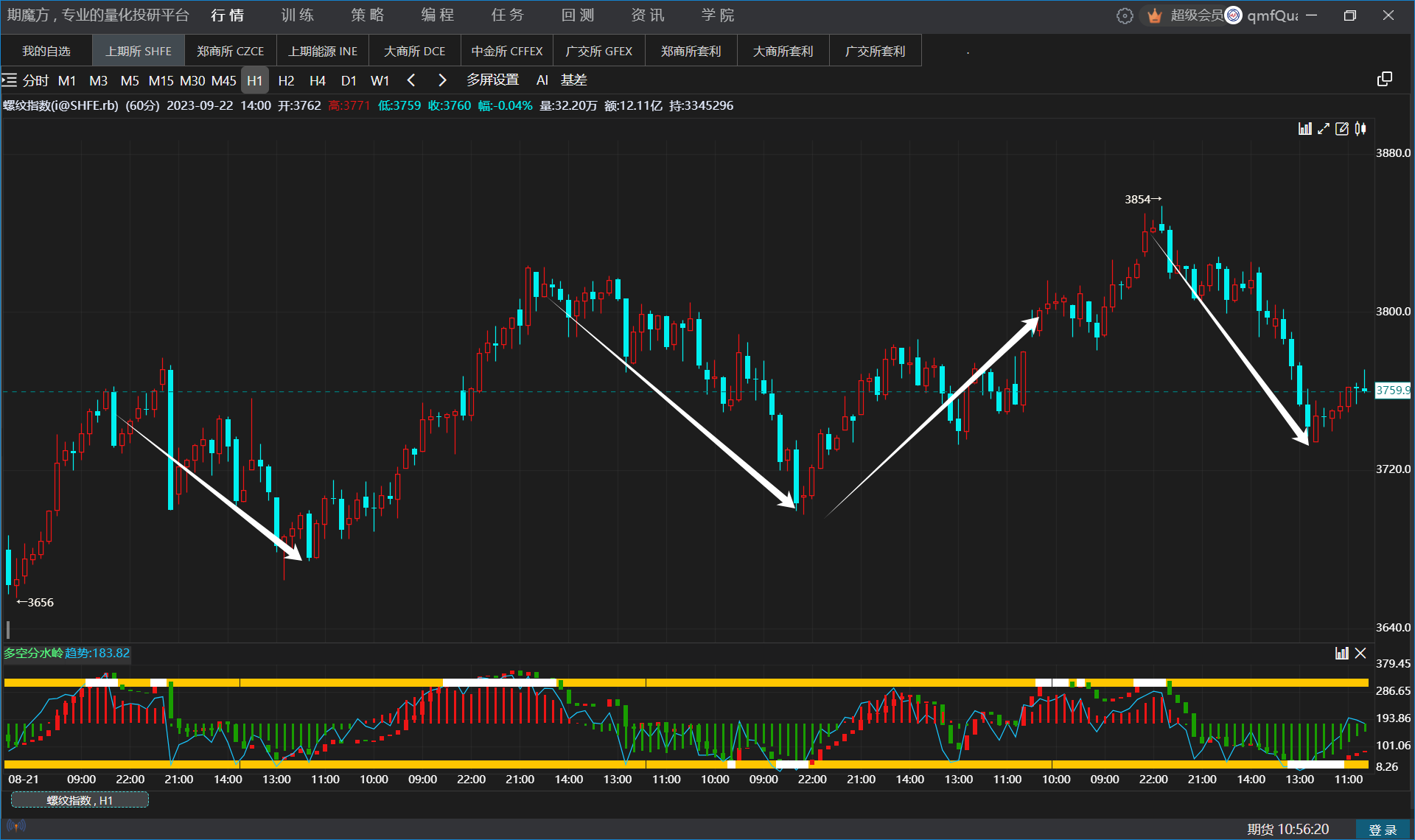Click the 3759.9 current price label
The width and height of the screenshot is (1415, 840).
point(1393,391)
